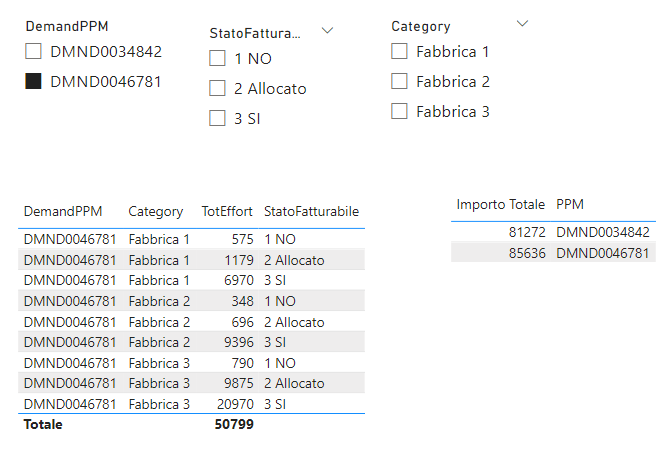
Task: Sort table by StatoFatturabile column header
Action: pos(312,211)
